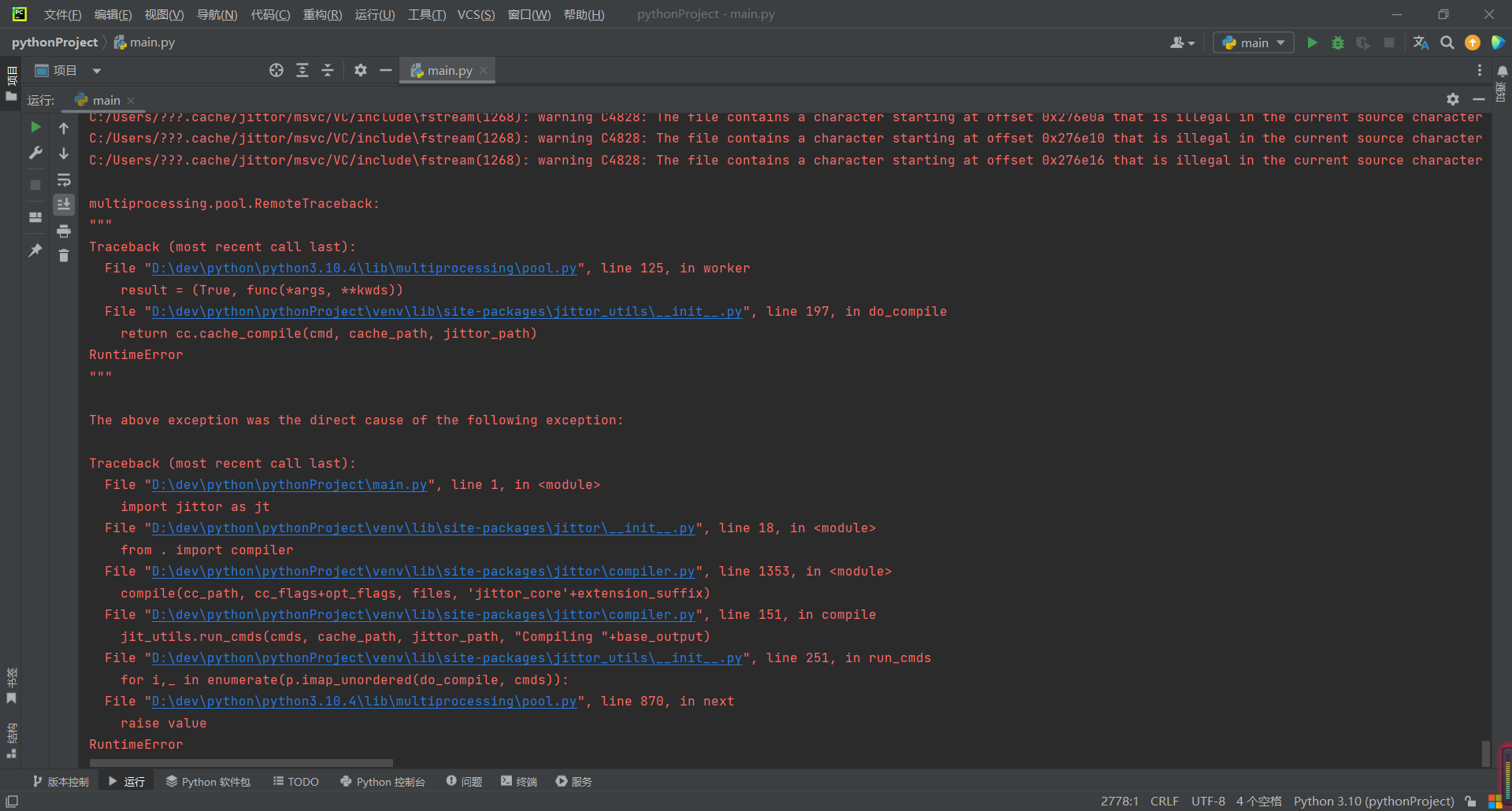Switch to the Python console tab
This screenshot has height=811, width=1512.
pyautogui.click(x=383, y=781)
